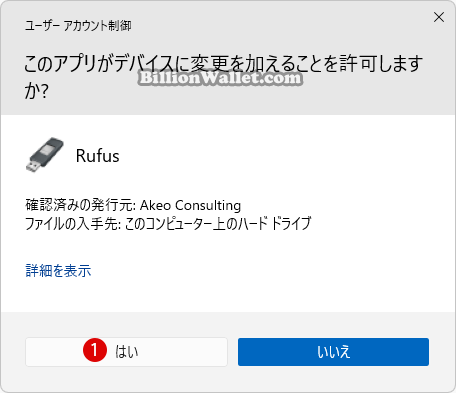
Task: Click the アカウント word in the title
Action: tap(84, 25)
